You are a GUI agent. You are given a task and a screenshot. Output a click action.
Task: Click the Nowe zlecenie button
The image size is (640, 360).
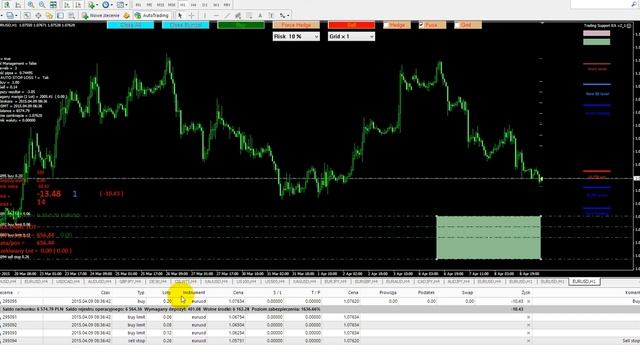click(101, 16)
